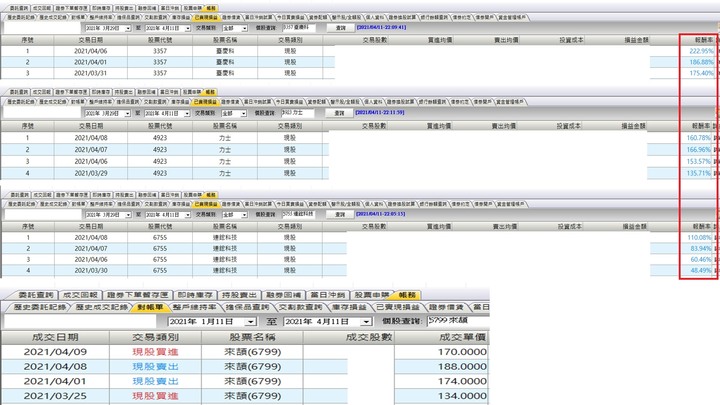
Task: Select the 186.88% return rate cell
Action: 701,62
